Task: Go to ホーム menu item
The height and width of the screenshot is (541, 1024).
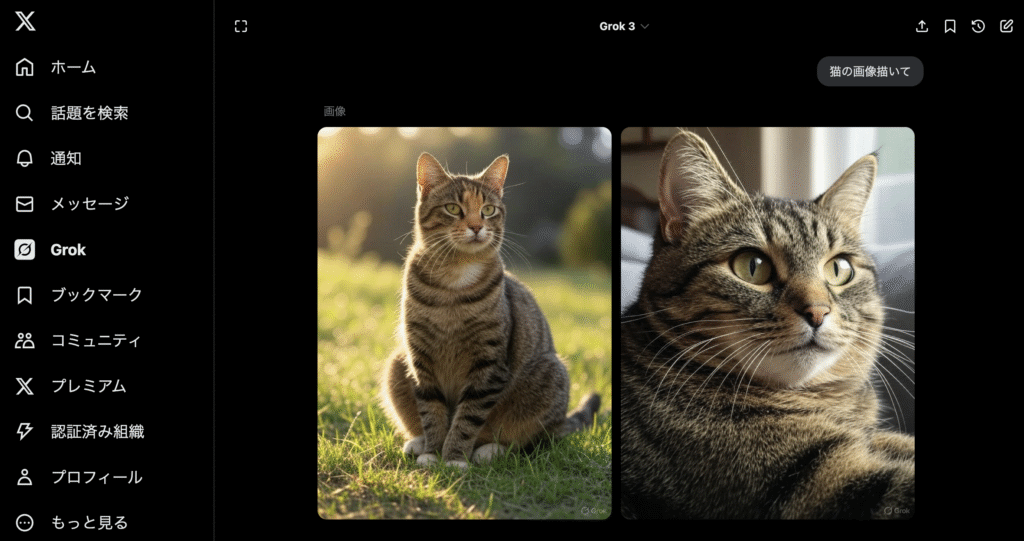Action: pos(73,67)
